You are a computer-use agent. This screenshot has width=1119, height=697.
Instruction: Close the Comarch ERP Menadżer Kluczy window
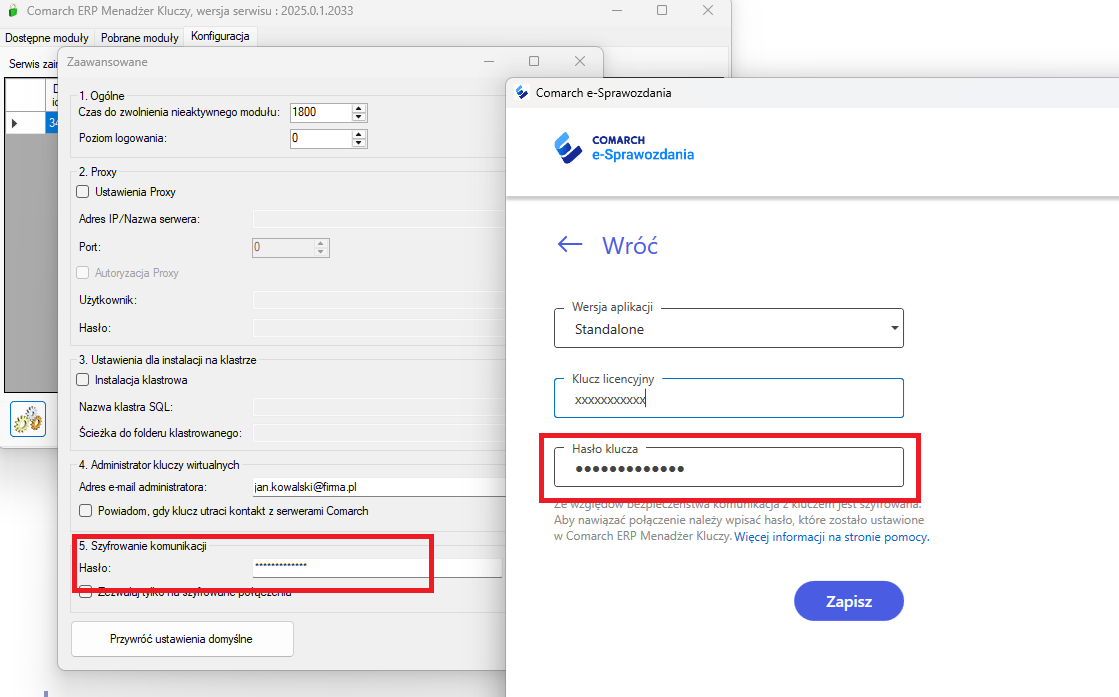(x=708, y=10)
